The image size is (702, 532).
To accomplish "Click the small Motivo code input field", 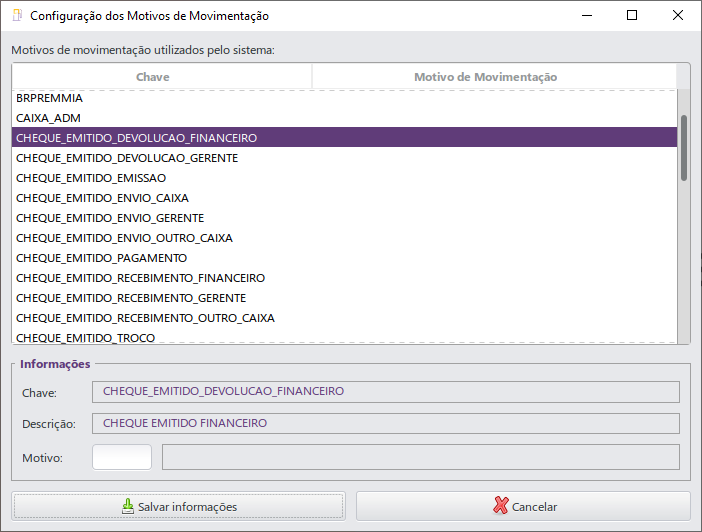I will point(122,457).
